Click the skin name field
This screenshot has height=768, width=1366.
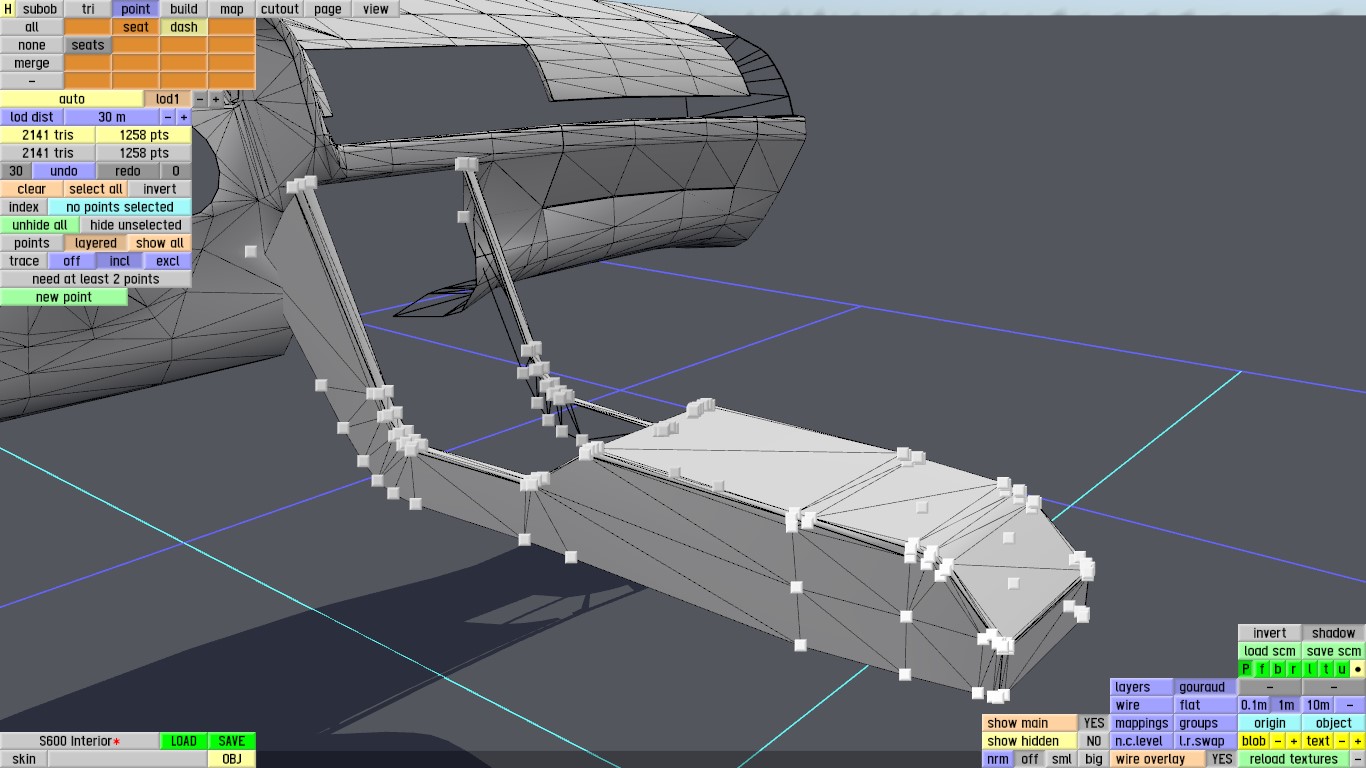pos(128,759)
